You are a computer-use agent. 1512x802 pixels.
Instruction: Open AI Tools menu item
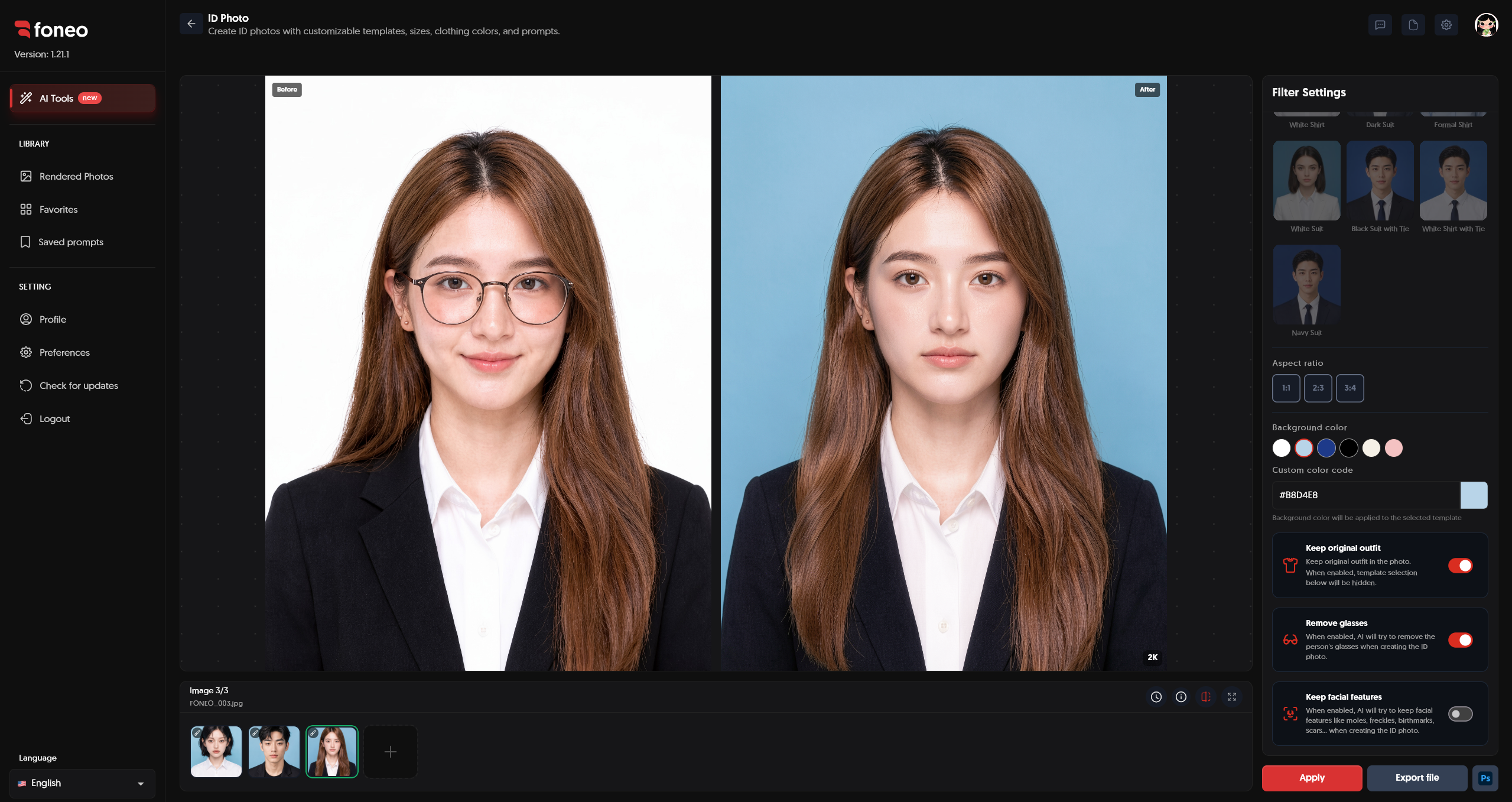tap(83, 98)
